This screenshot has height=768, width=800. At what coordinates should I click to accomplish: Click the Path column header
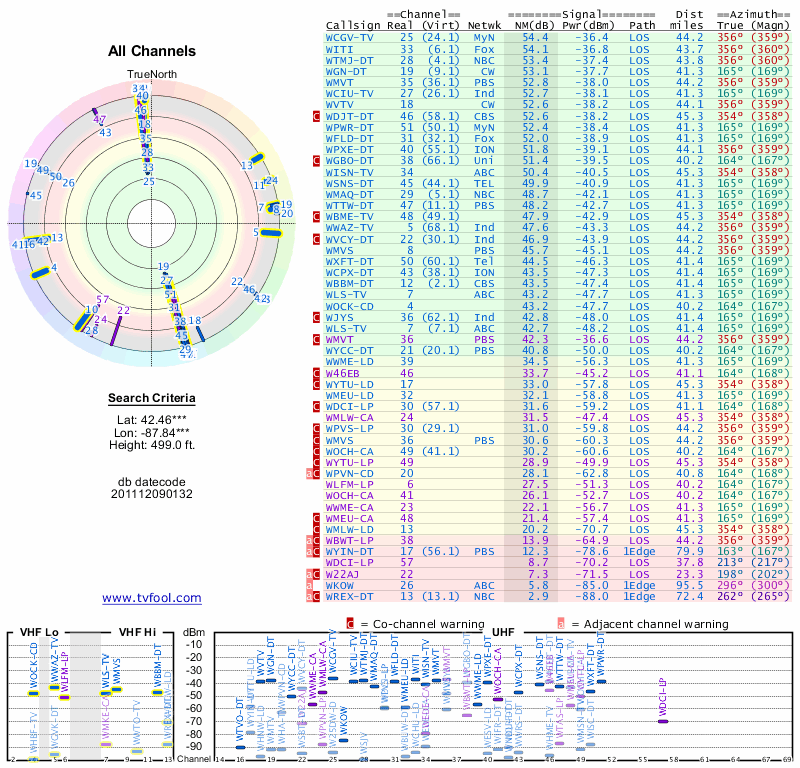tap(642, 26)
